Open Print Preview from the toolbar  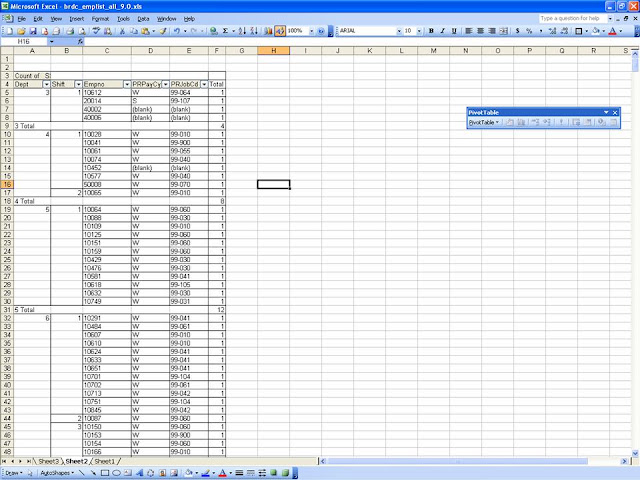(82, 31)
